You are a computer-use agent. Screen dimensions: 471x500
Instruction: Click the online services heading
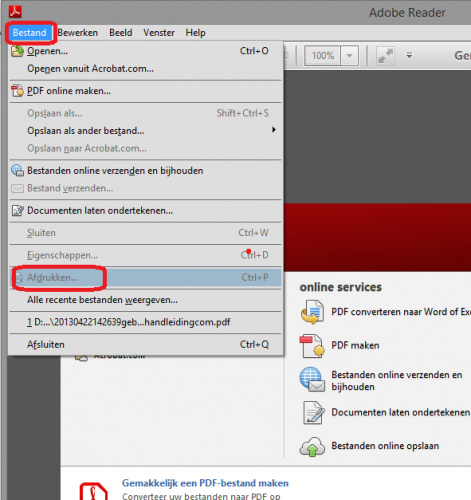coord(340,287)
